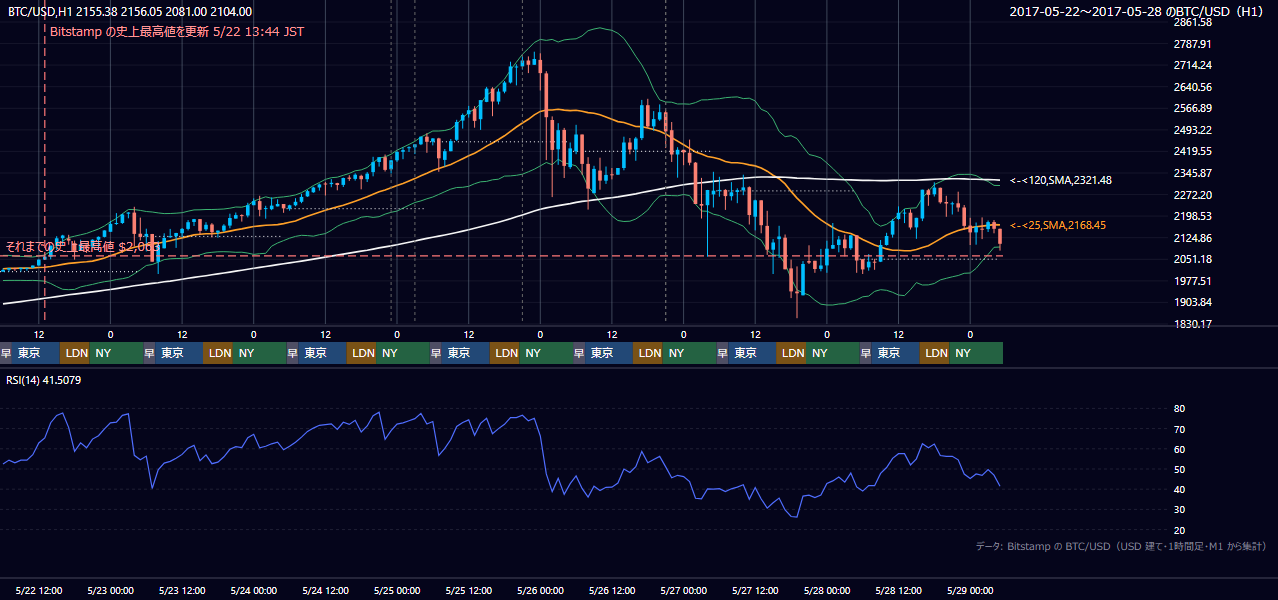Screen dimensions: 1278x600
Task: Click the 120 SMA 2321.48 label
Action: [1061, 180]
